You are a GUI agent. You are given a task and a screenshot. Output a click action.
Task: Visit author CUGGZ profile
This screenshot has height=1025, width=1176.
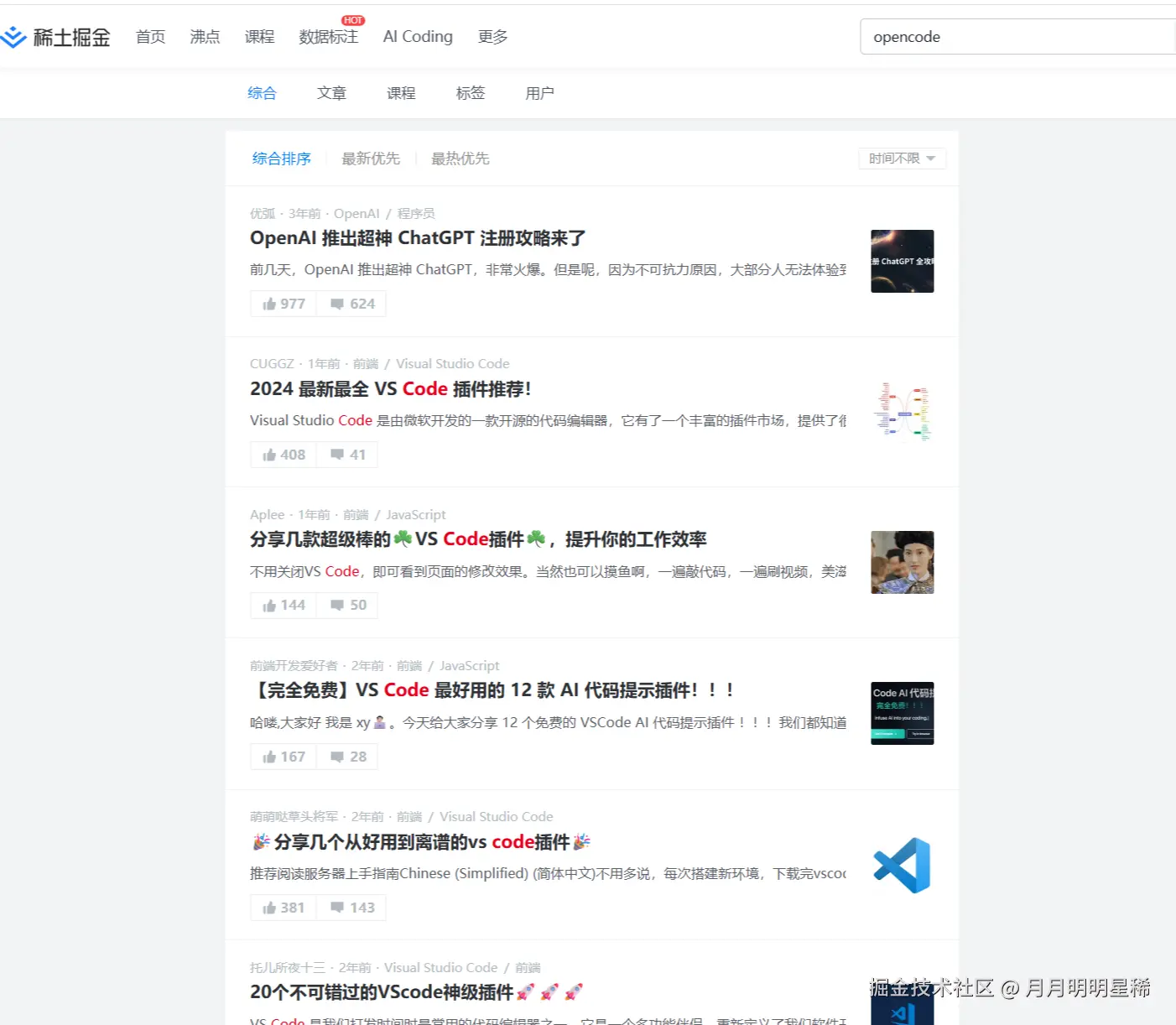272,363
